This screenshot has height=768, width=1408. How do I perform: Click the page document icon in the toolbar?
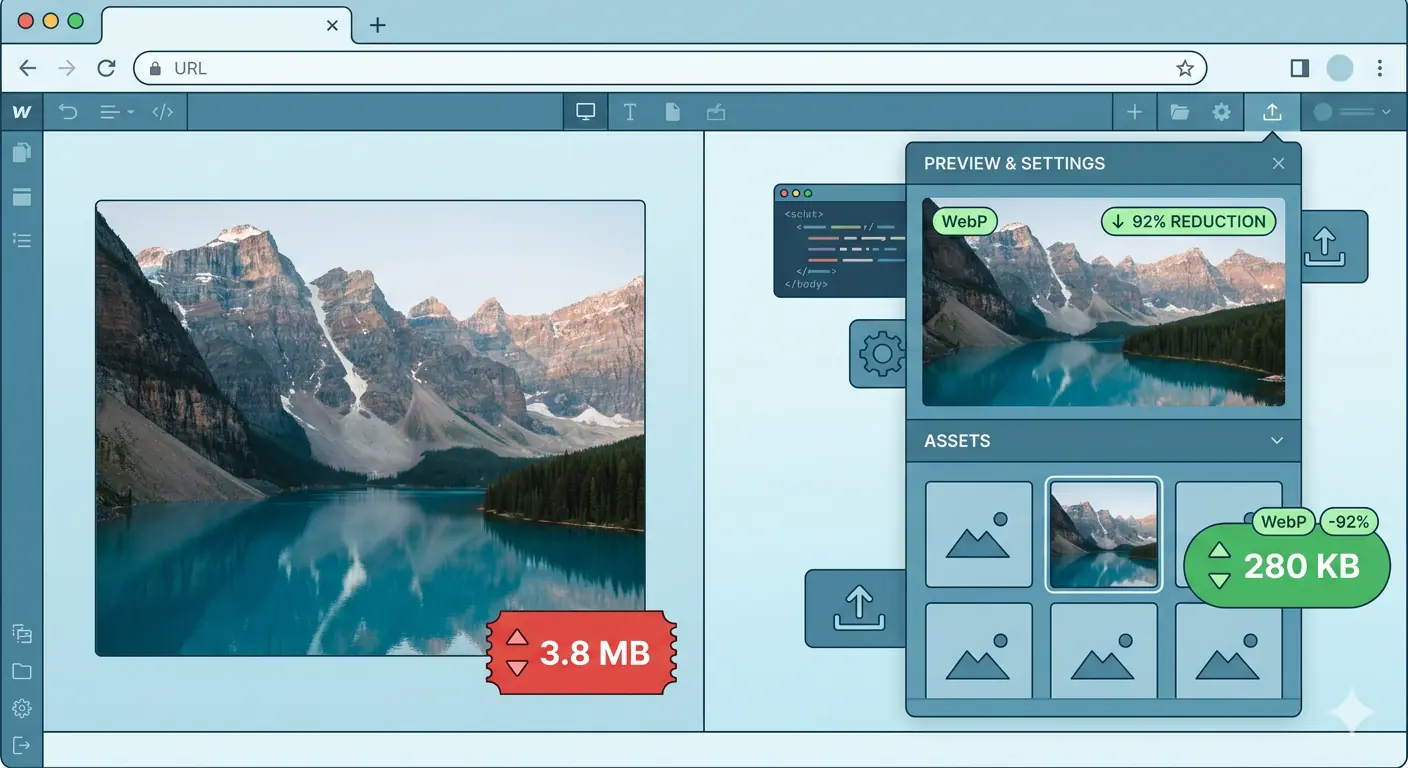[x=672, y=112]
